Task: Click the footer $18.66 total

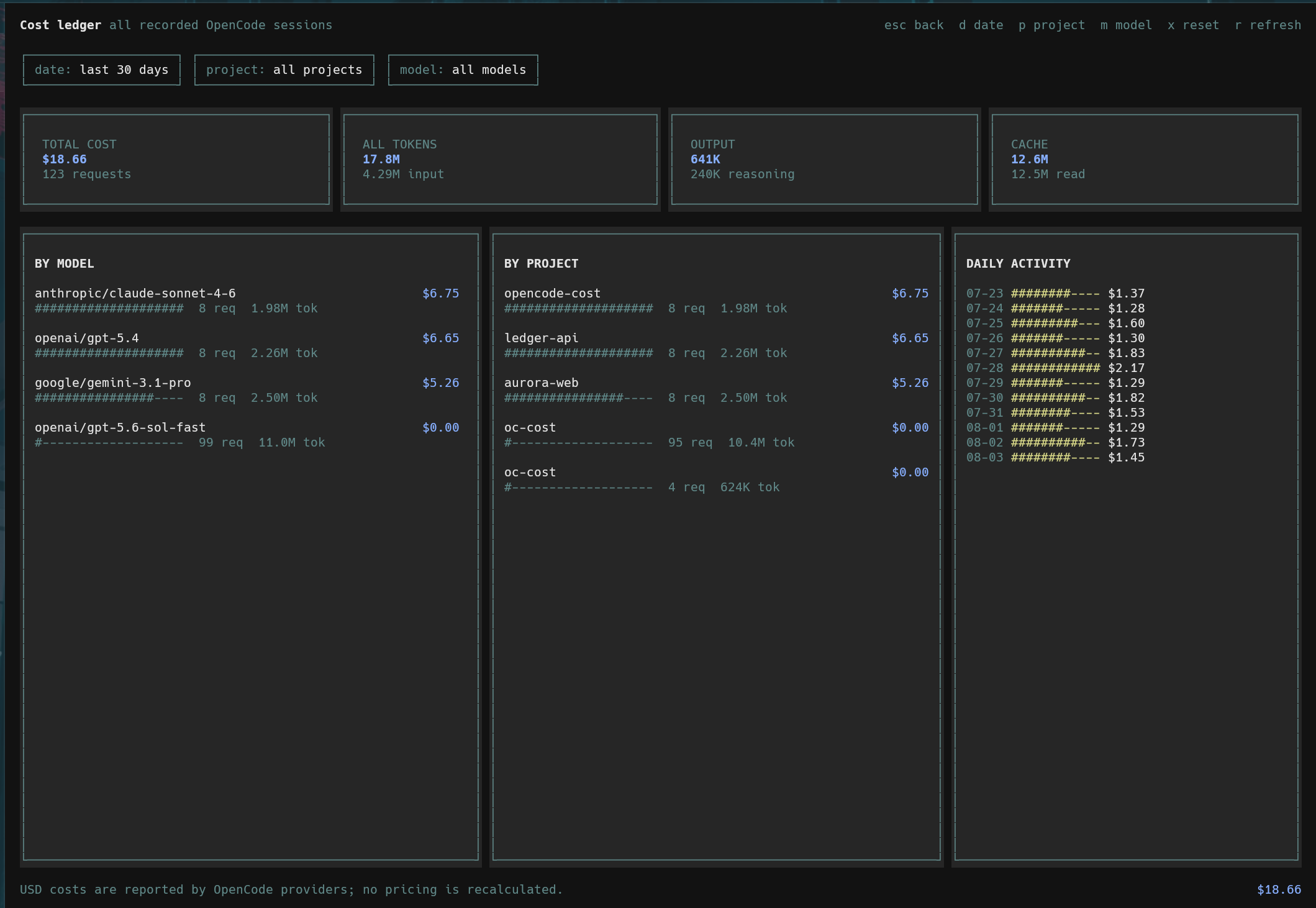Action: tap(1279, 889)
